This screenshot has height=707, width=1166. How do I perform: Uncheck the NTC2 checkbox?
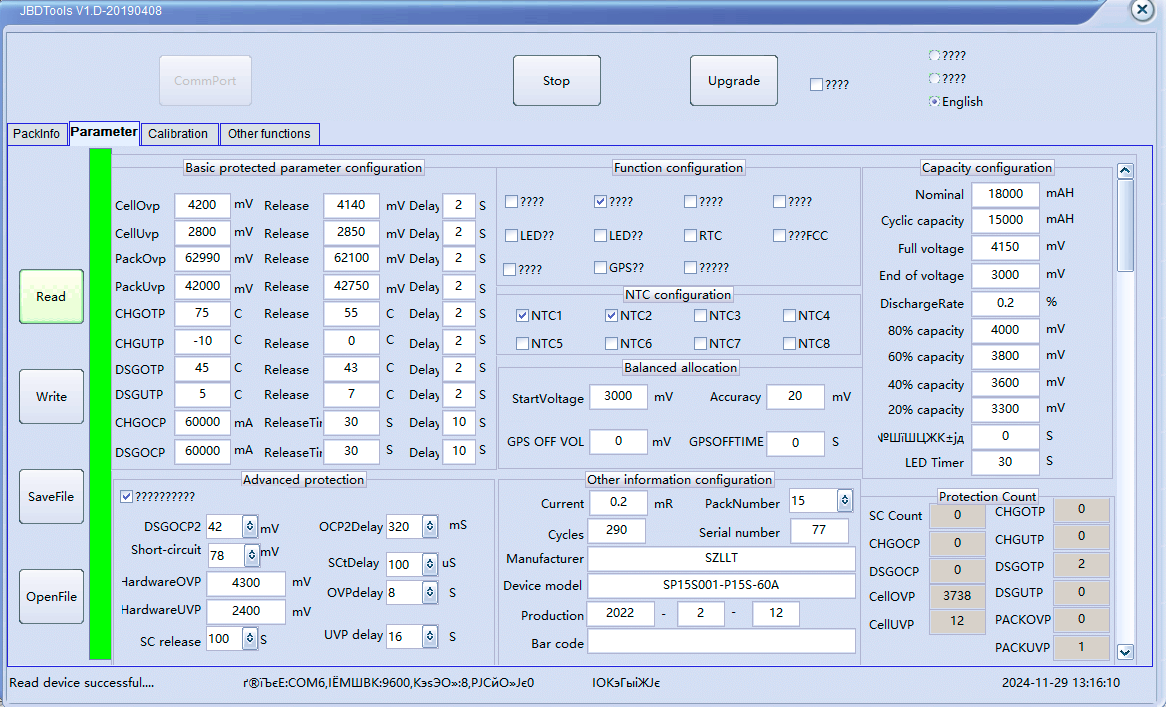point(611,316)
